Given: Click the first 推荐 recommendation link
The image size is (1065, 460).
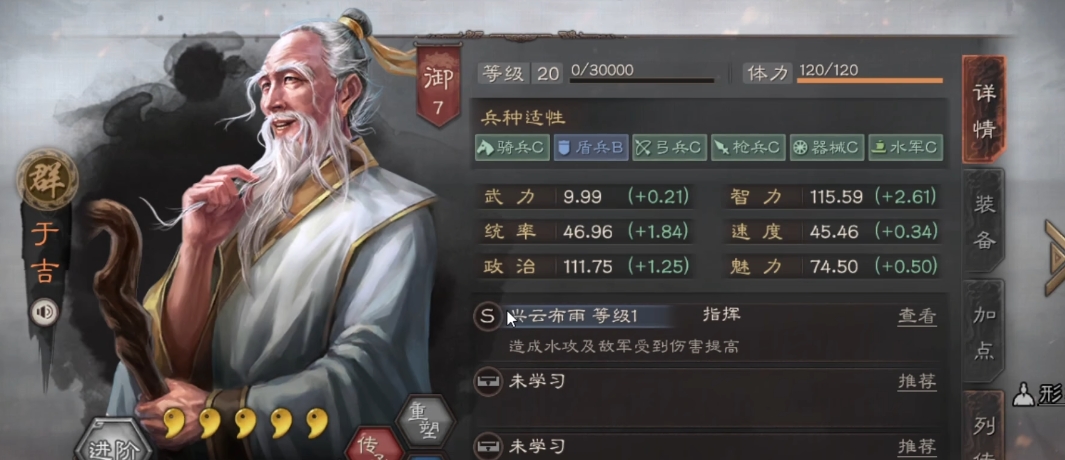Looking at the screenshot, I should coord(917,382).
